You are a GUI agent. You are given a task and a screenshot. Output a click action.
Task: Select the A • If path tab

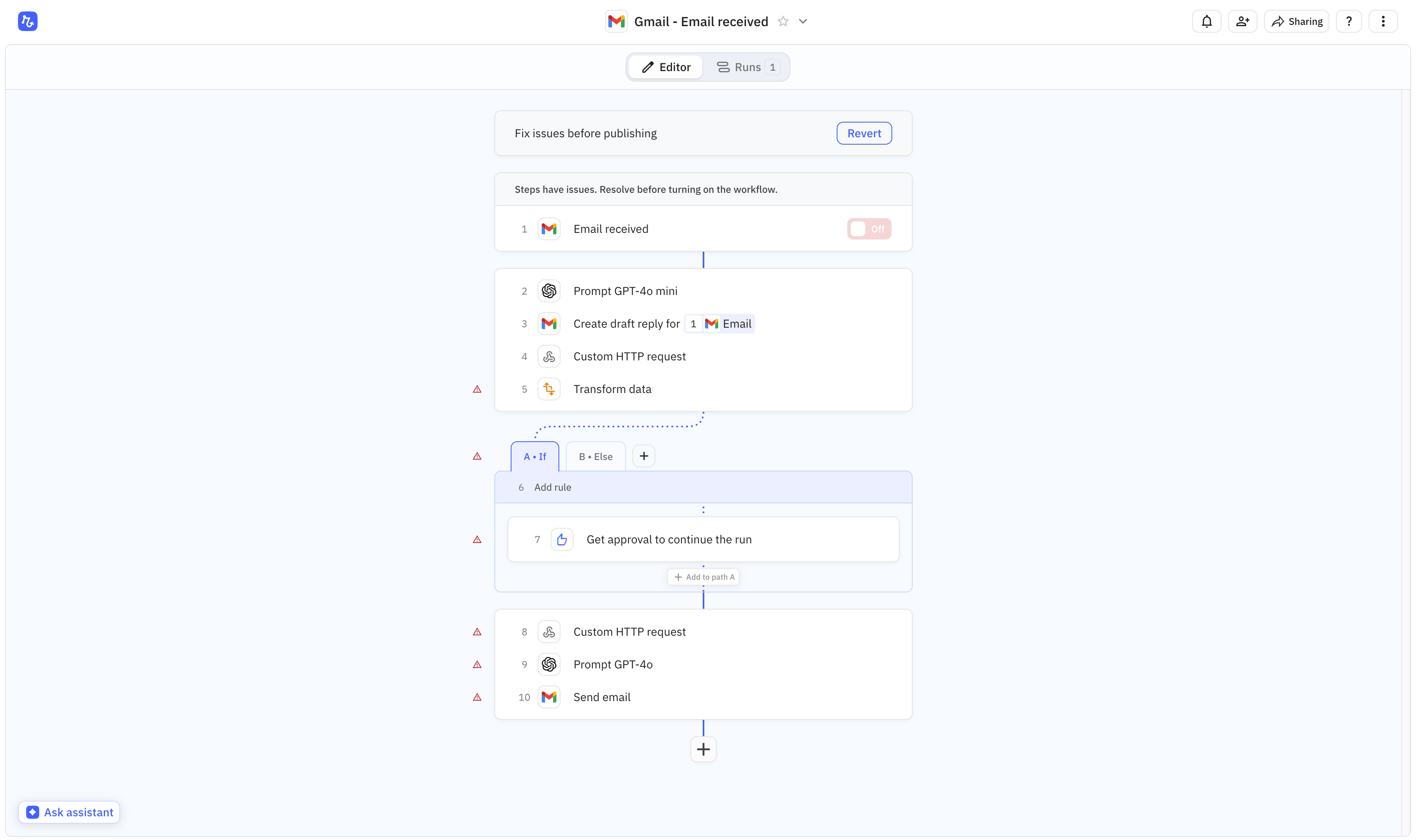tap(535, 456)
